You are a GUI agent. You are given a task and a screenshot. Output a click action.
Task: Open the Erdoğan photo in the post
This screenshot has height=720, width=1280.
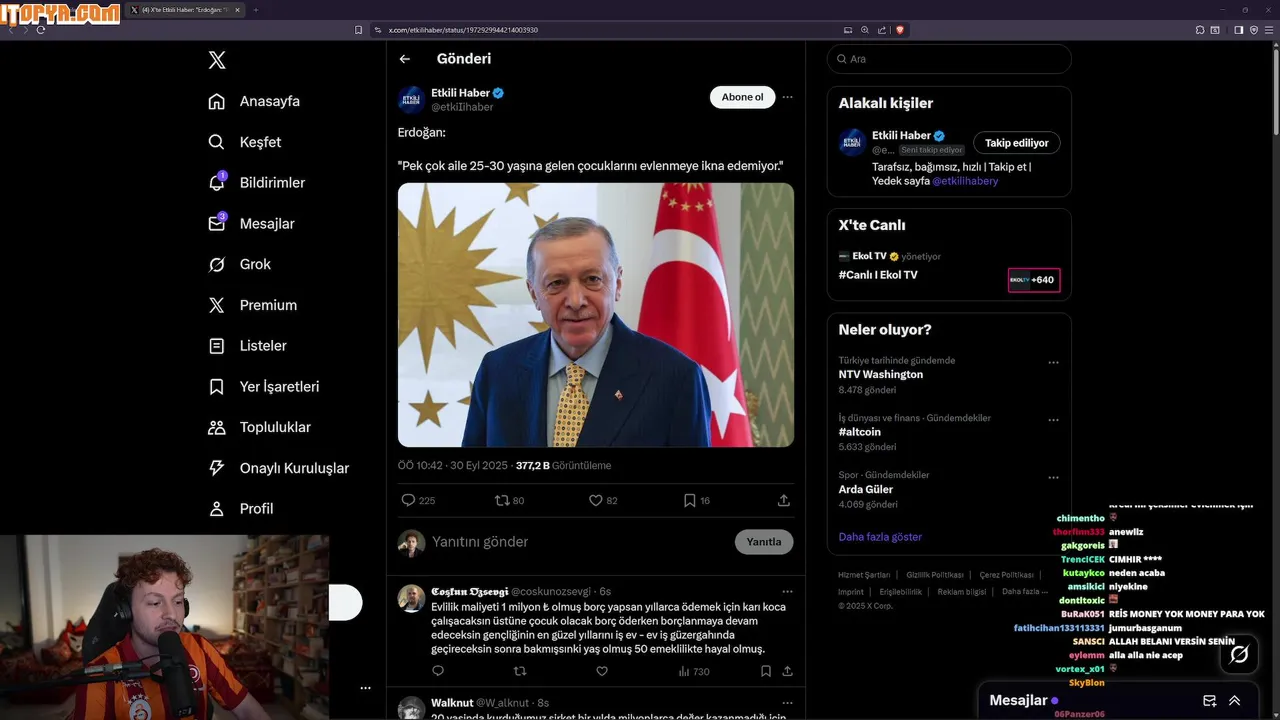click(596, 315)
